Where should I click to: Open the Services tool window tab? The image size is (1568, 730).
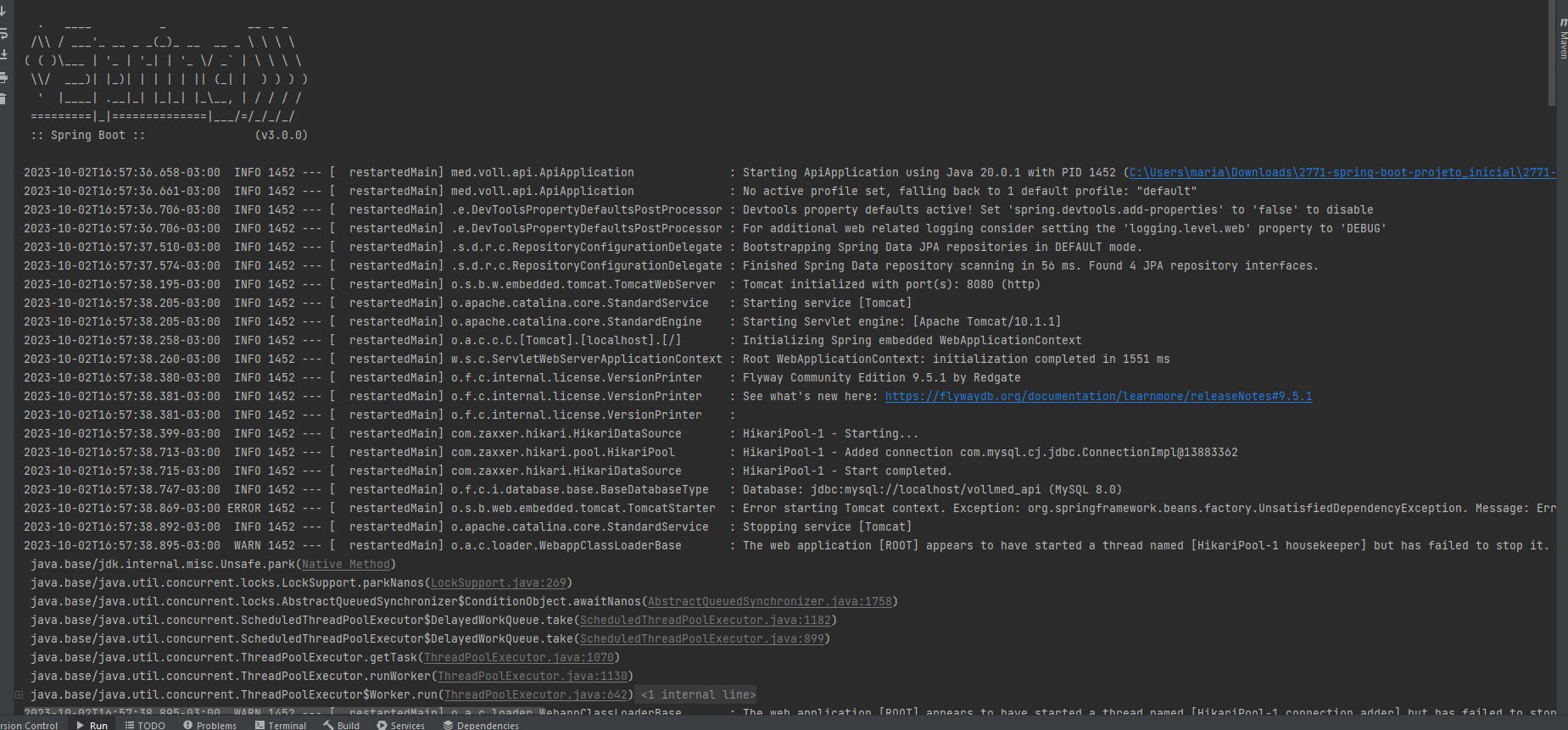point(401,725)
